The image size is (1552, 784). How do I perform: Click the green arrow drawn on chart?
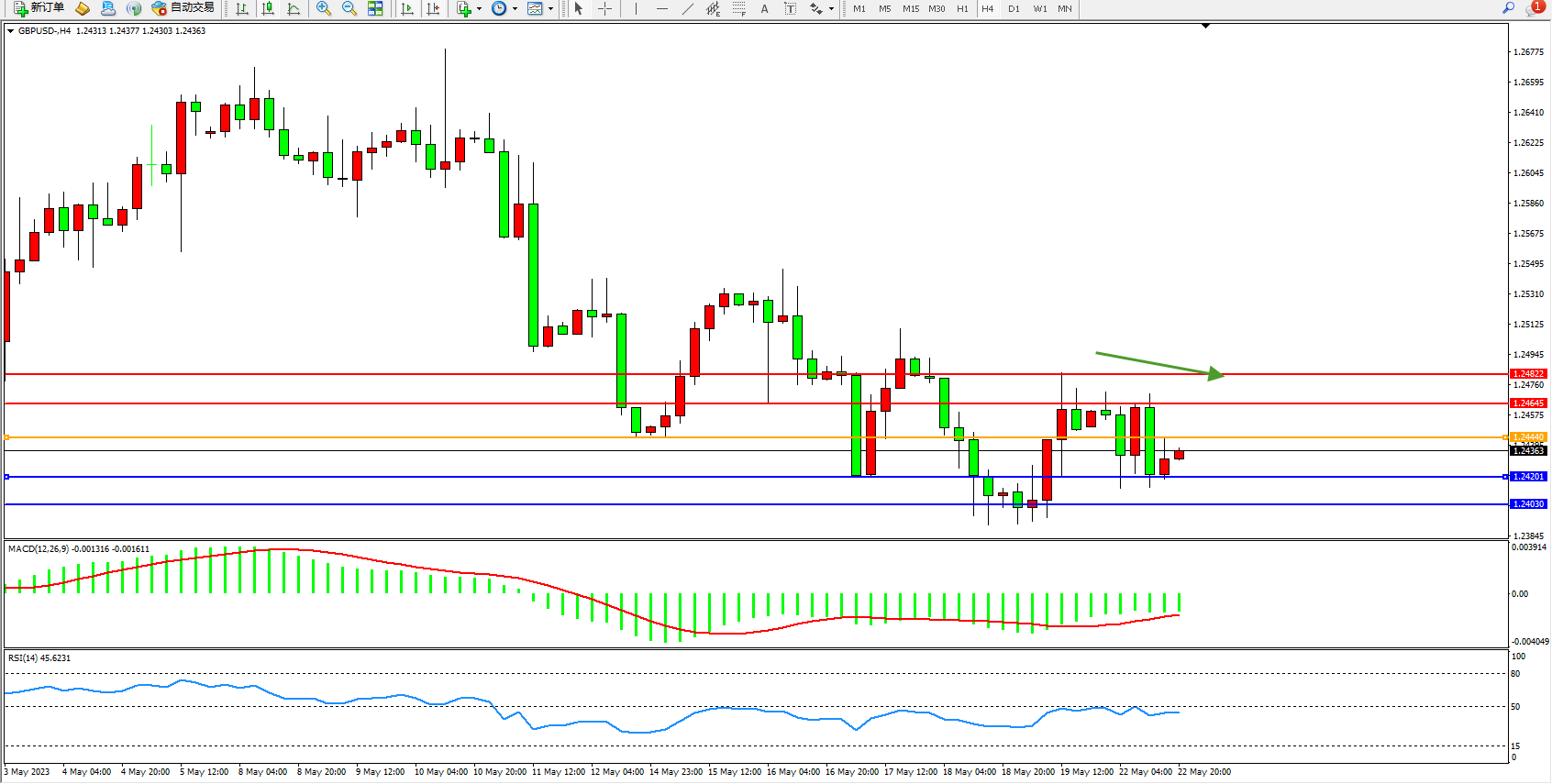pos(1160,363)
